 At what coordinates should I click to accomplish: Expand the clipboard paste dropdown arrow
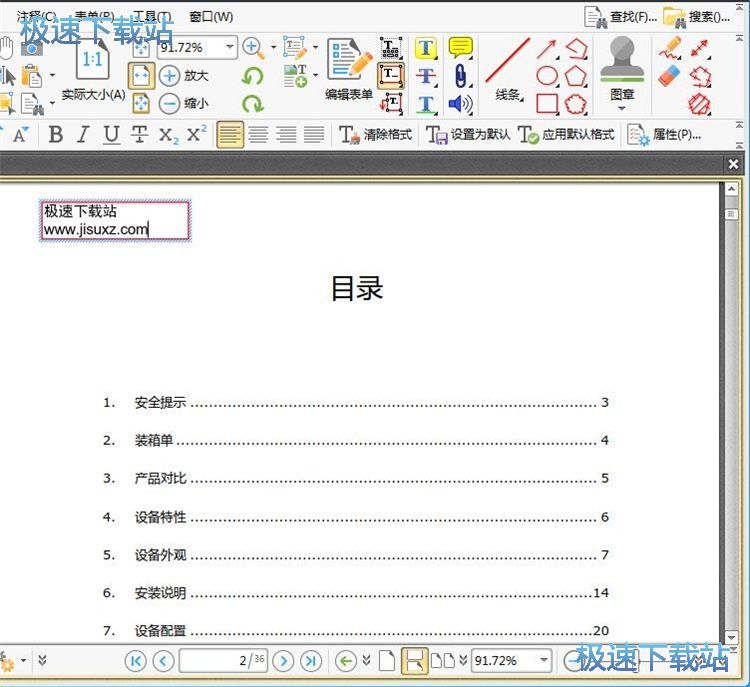point(52,75)
